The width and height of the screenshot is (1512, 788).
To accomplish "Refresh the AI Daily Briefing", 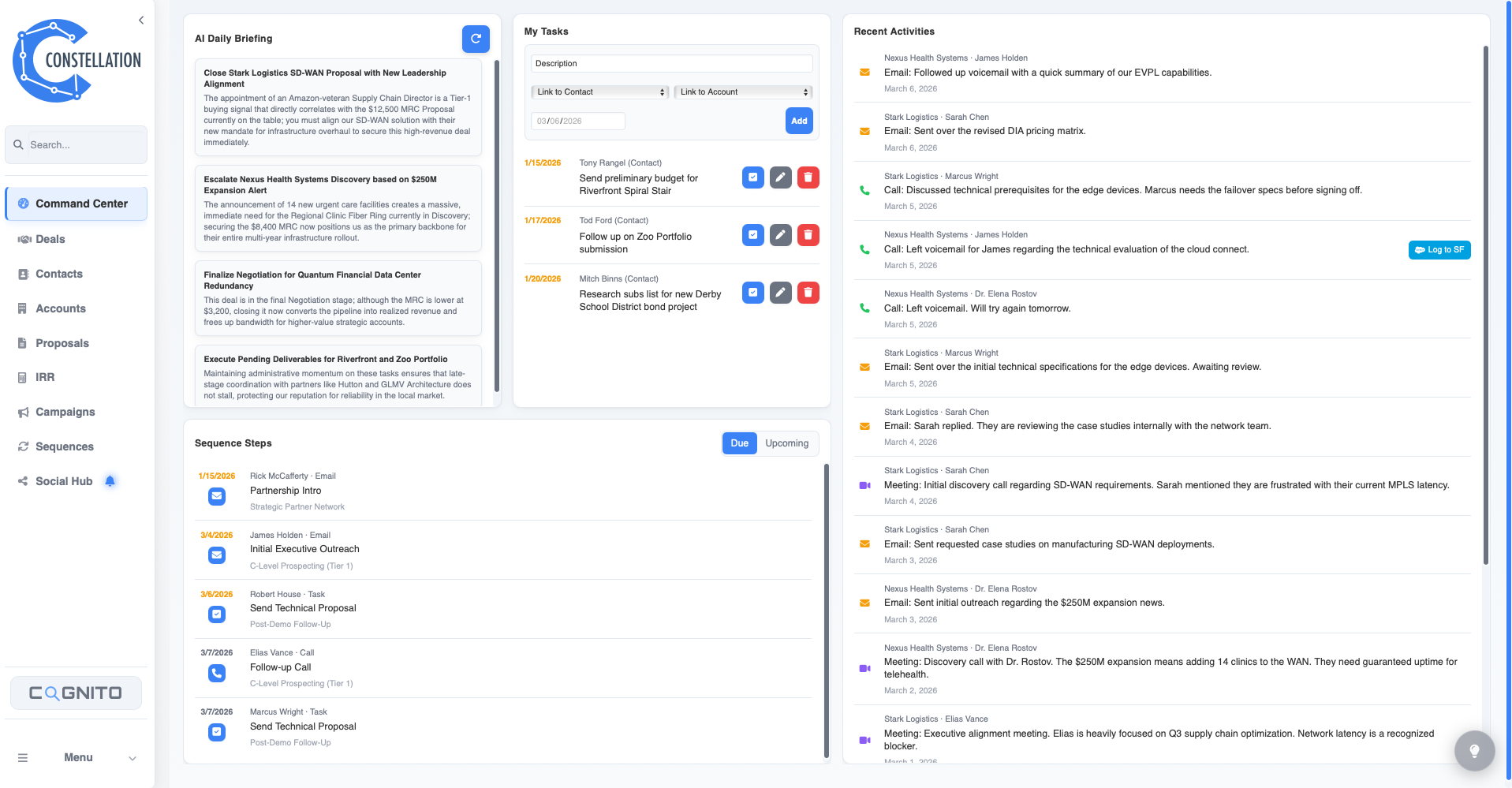I will [x=476, y=39].
